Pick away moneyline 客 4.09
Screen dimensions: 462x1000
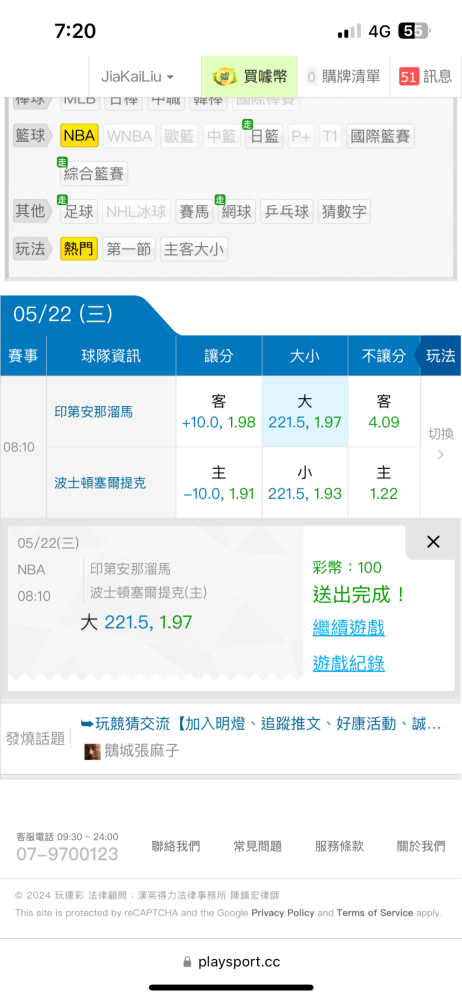tap(384, 411)
